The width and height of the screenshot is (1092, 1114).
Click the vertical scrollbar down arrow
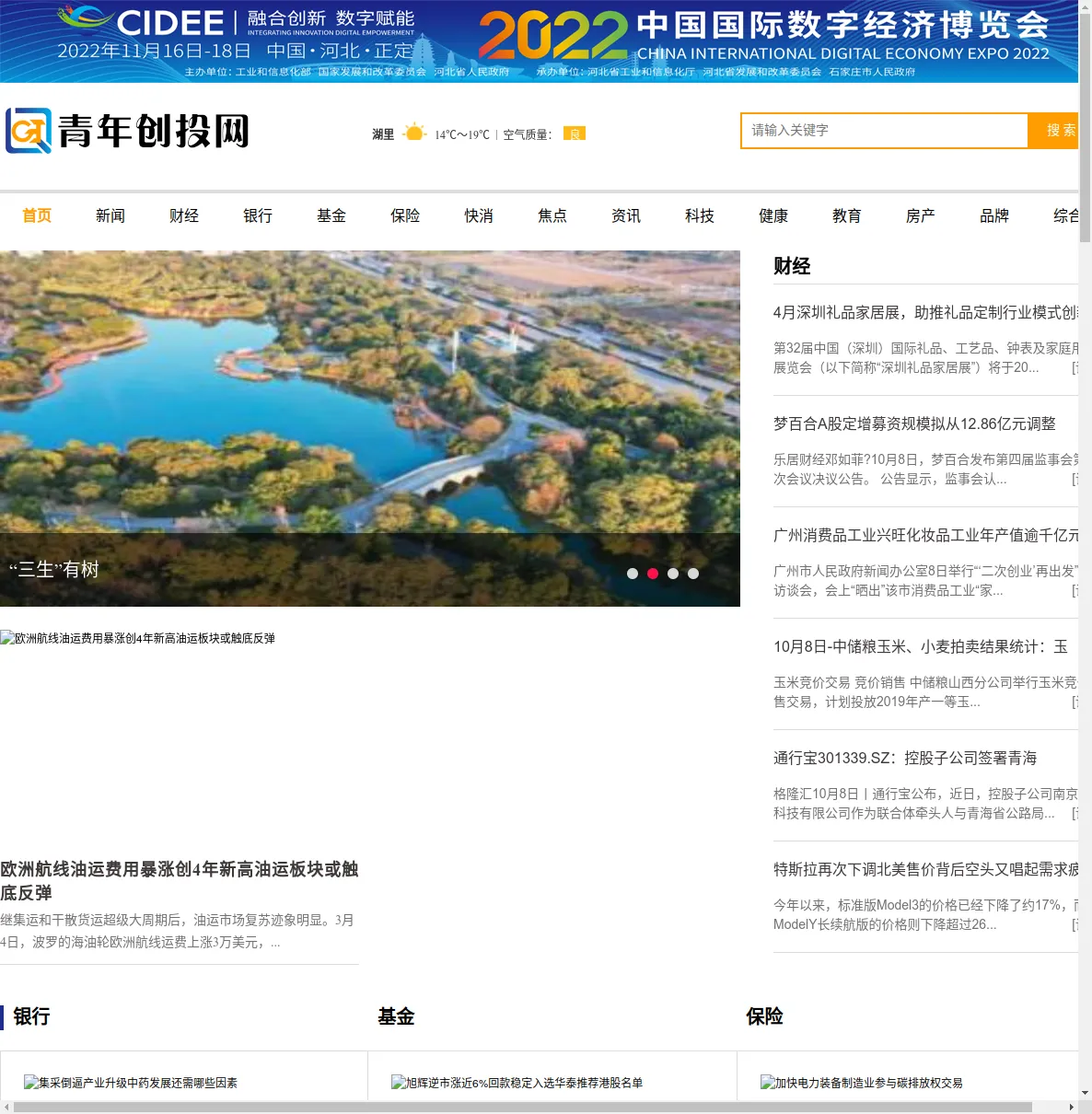coord(1085,1093)
